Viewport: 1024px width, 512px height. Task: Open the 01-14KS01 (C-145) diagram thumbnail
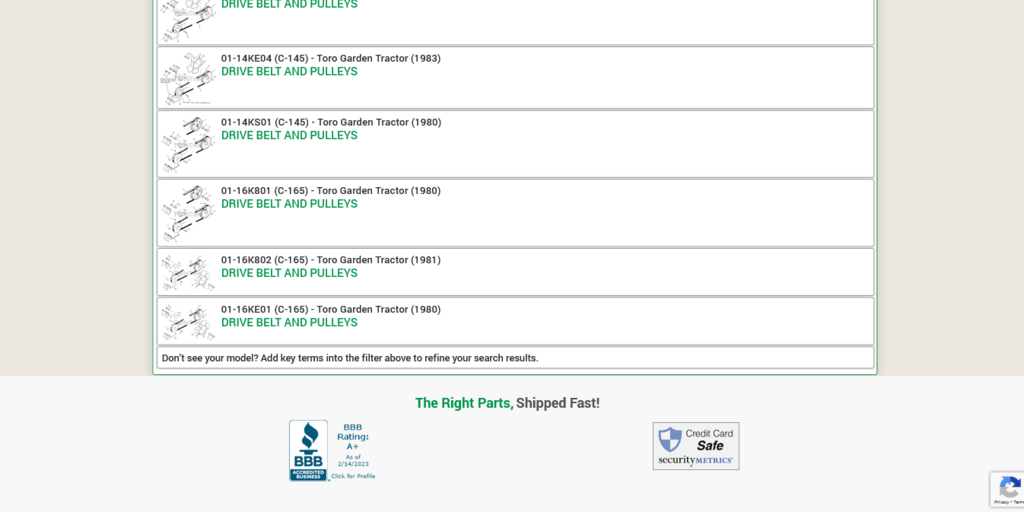188,144
